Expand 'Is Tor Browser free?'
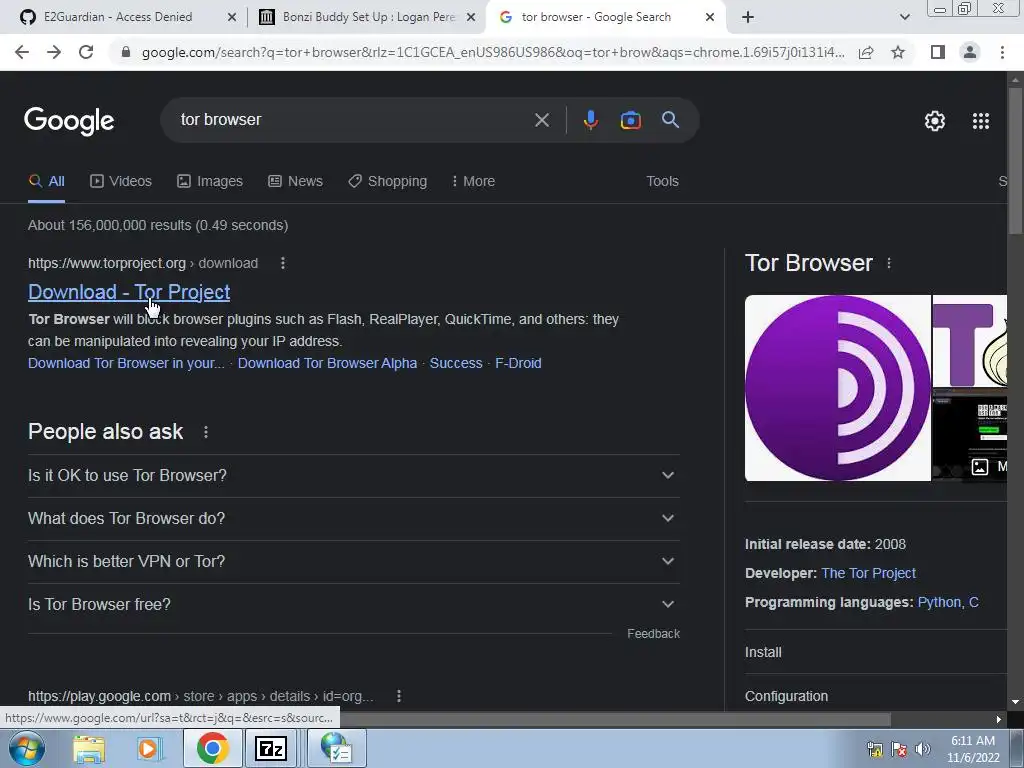 pos(353,605)
